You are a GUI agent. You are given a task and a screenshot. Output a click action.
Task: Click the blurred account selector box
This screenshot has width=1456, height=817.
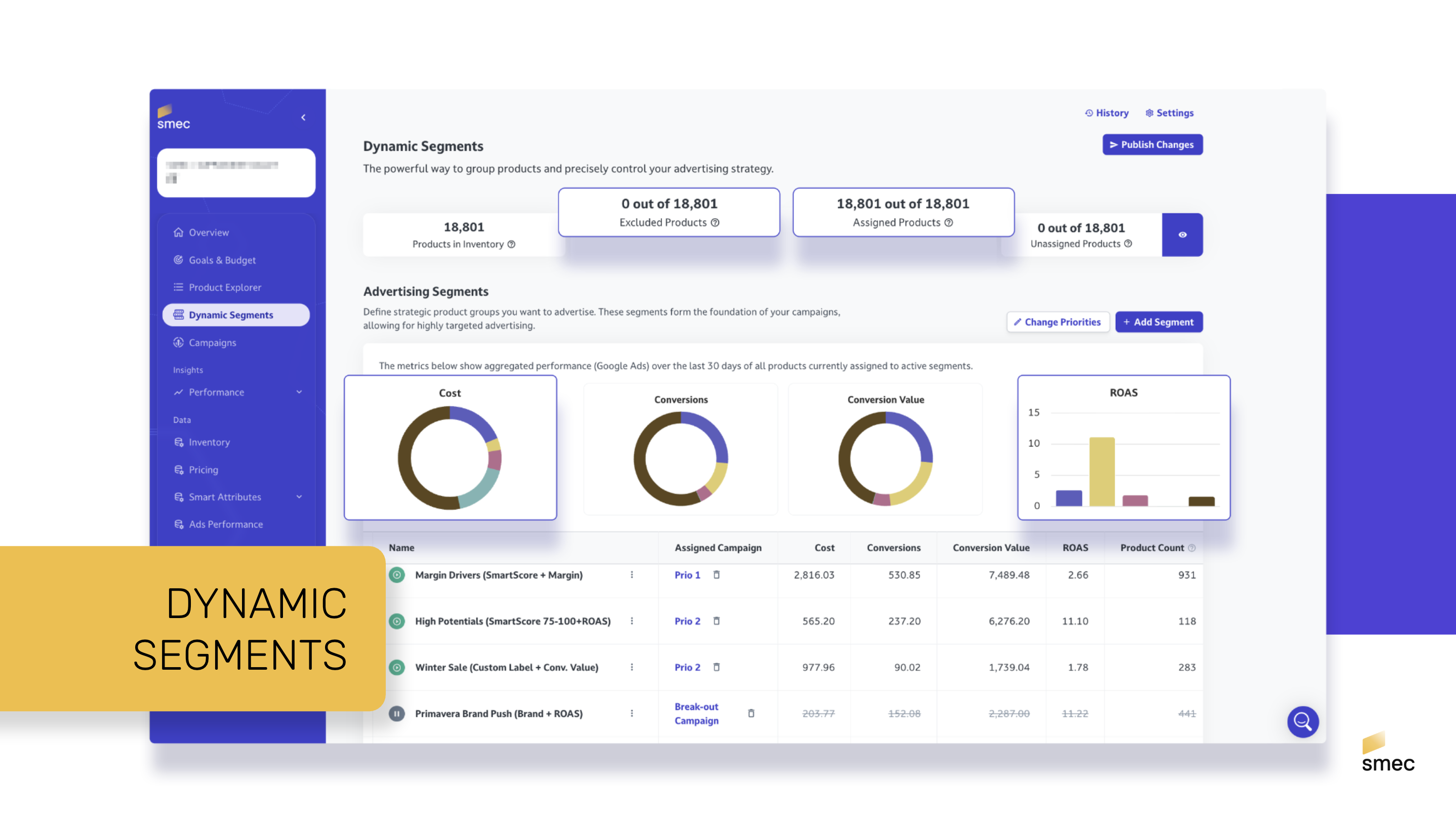pos(236,172)
